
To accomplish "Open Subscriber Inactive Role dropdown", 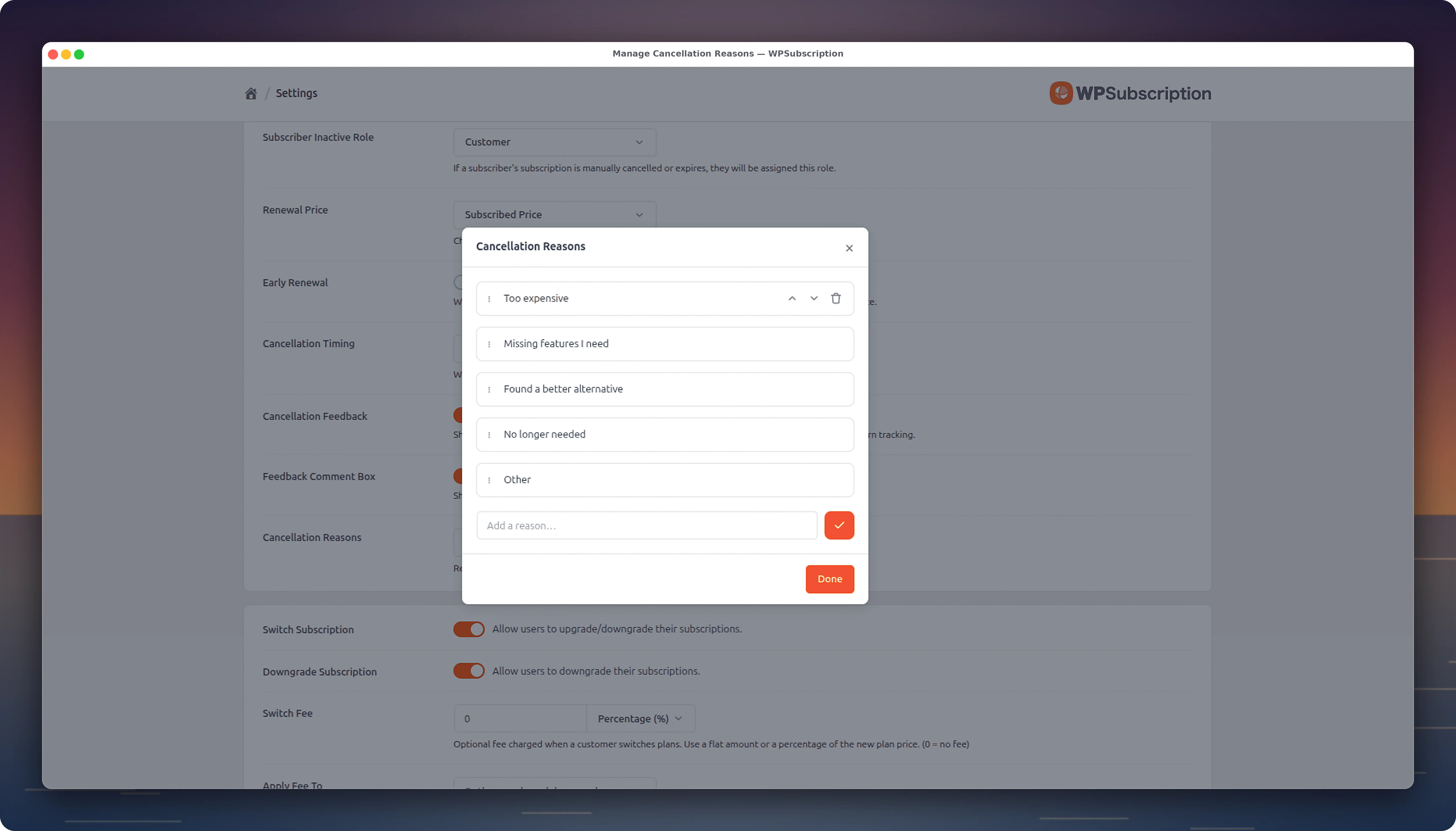I will pos(554,142).
